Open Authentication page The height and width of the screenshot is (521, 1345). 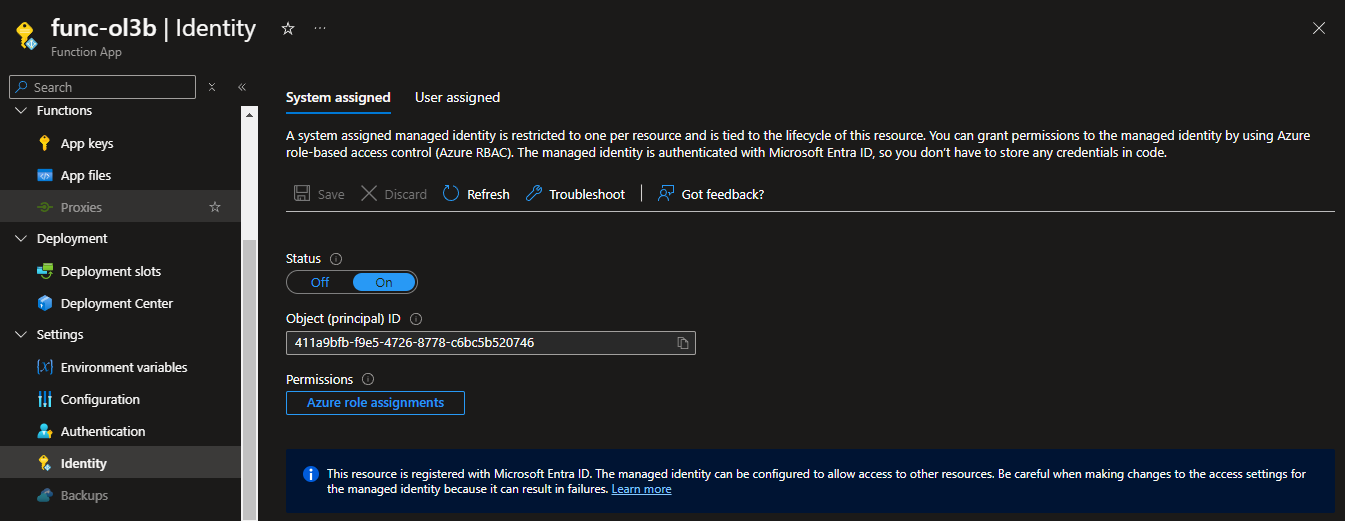[x=103, y=431]
